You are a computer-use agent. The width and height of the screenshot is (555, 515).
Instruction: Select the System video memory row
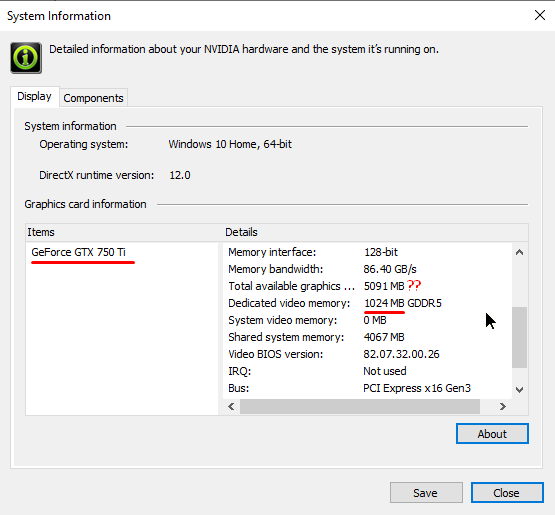tap(367, 320)
